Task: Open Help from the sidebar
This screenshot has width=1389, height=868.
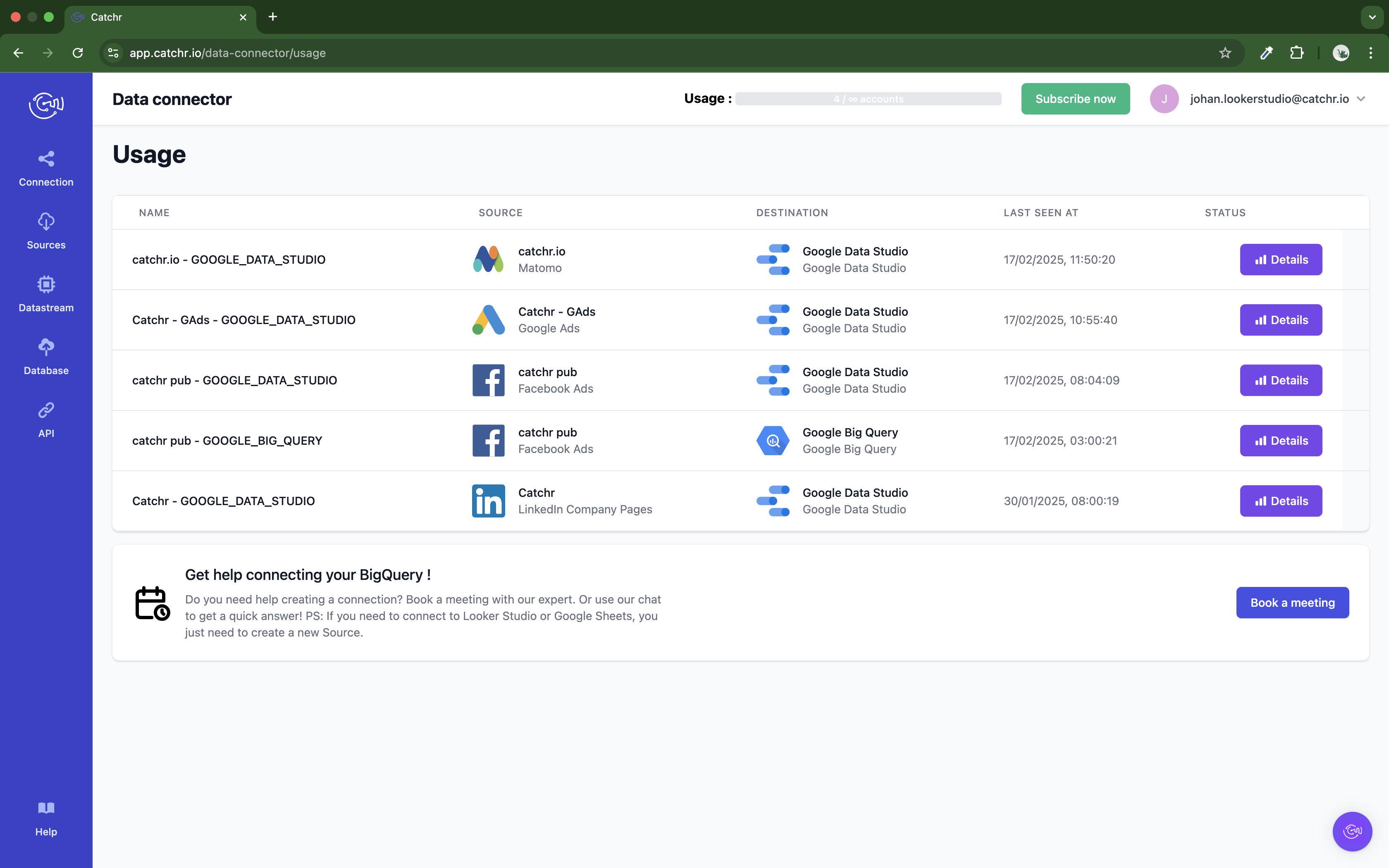Action: point(46,819)
